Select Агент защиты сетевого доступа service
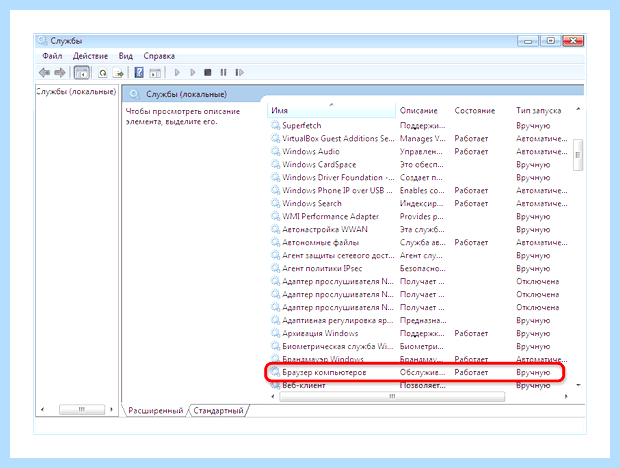620x468 pixels. pyautogui.click(x=419, y=256)
